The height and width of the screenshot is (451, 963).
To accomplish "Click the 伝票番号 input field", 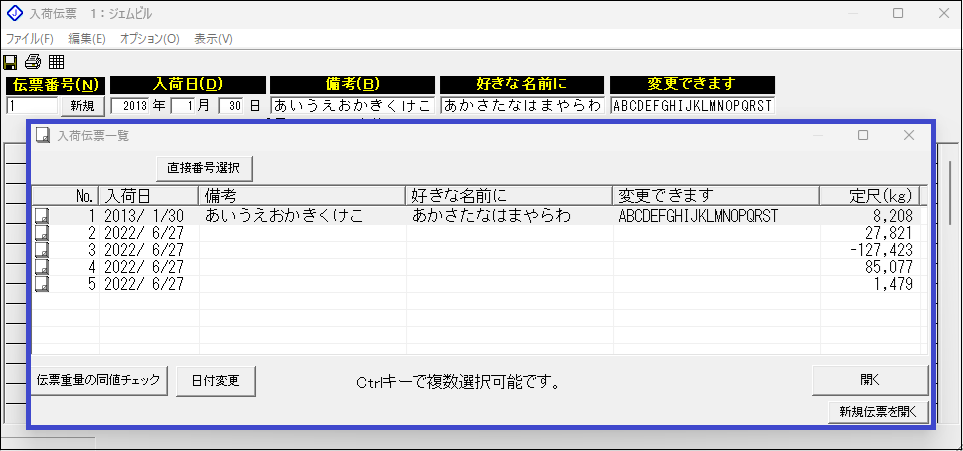I will click(x=32, y=106).
